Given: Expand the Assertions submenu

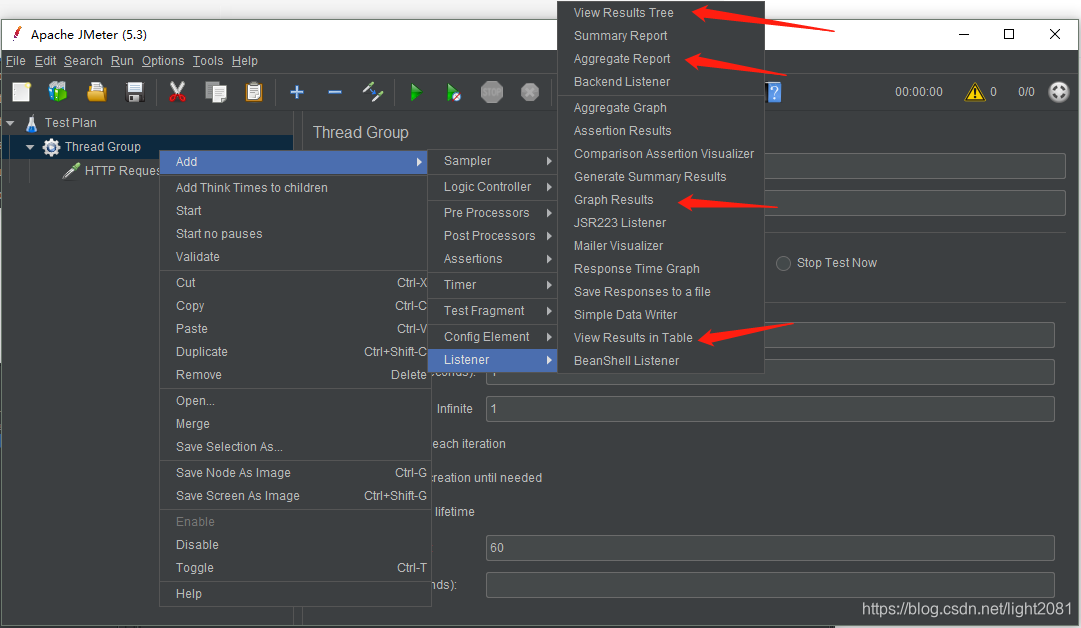Looking at the screenshot, I should (492, 259).
